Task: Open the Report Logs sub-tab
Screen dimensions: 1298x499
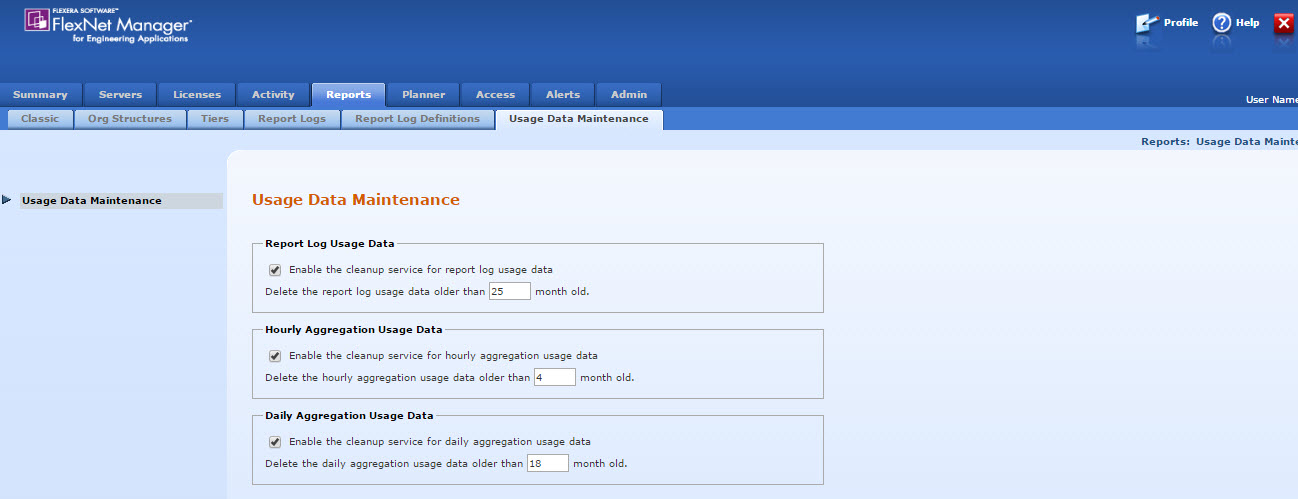Action: (291, 119)
